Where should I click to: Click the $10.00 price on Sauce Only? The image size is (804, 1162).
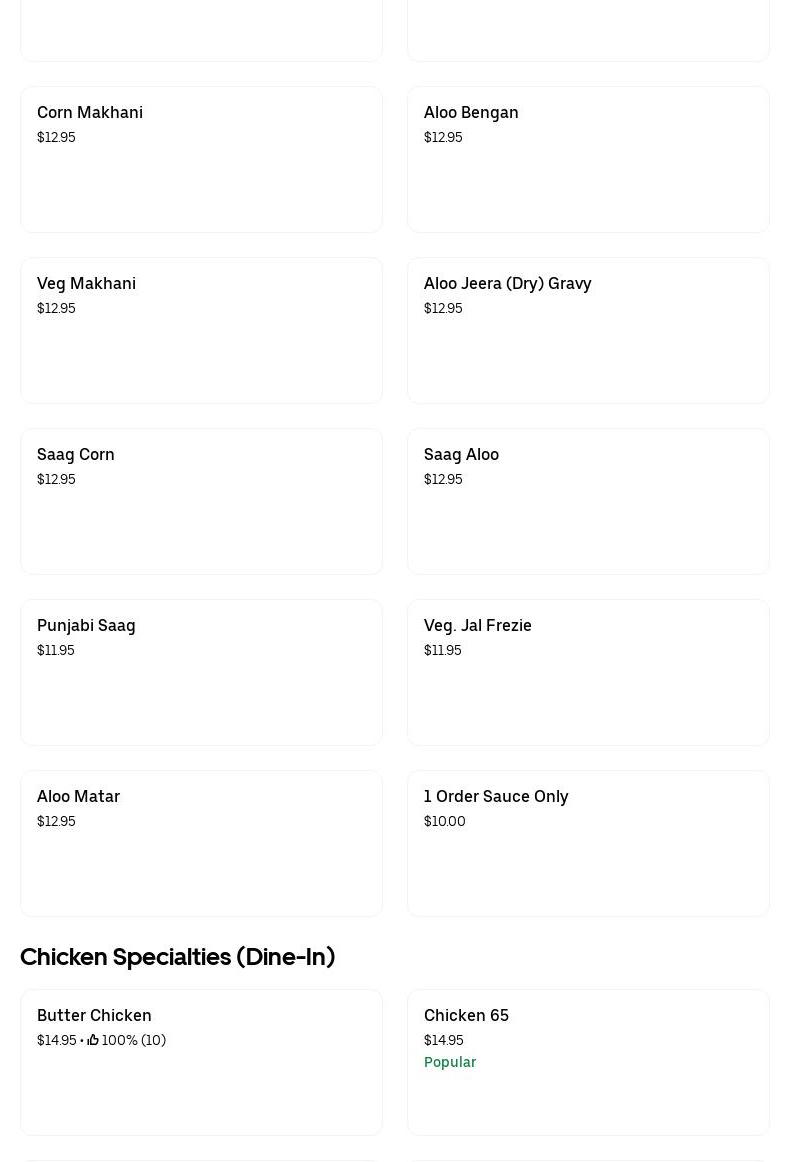pos(445,821)
